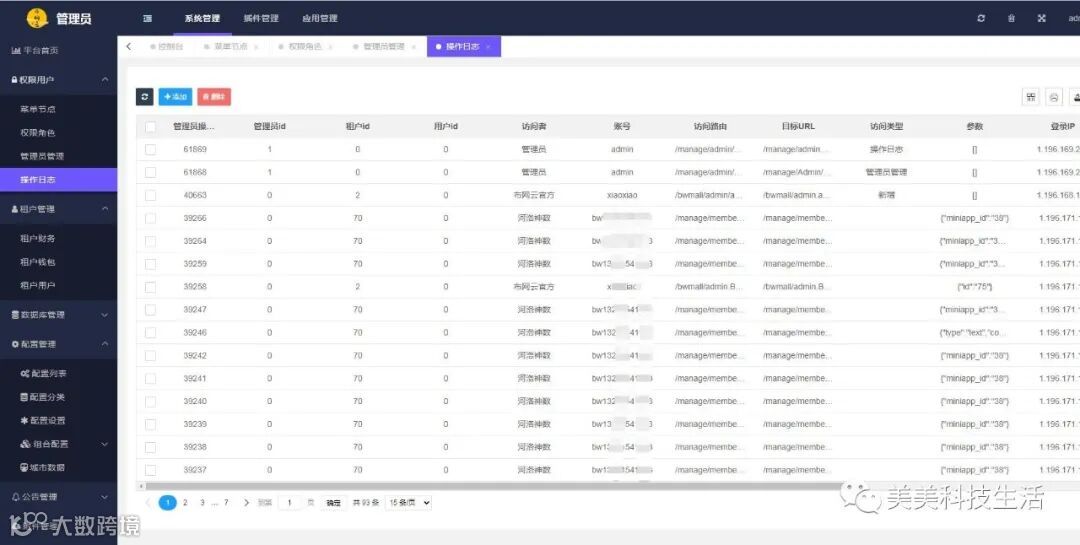The width and height of the screenshot is (1080, 545).
Task: Open 配置设置 in sidebar
Action: (x=43, y=420)
